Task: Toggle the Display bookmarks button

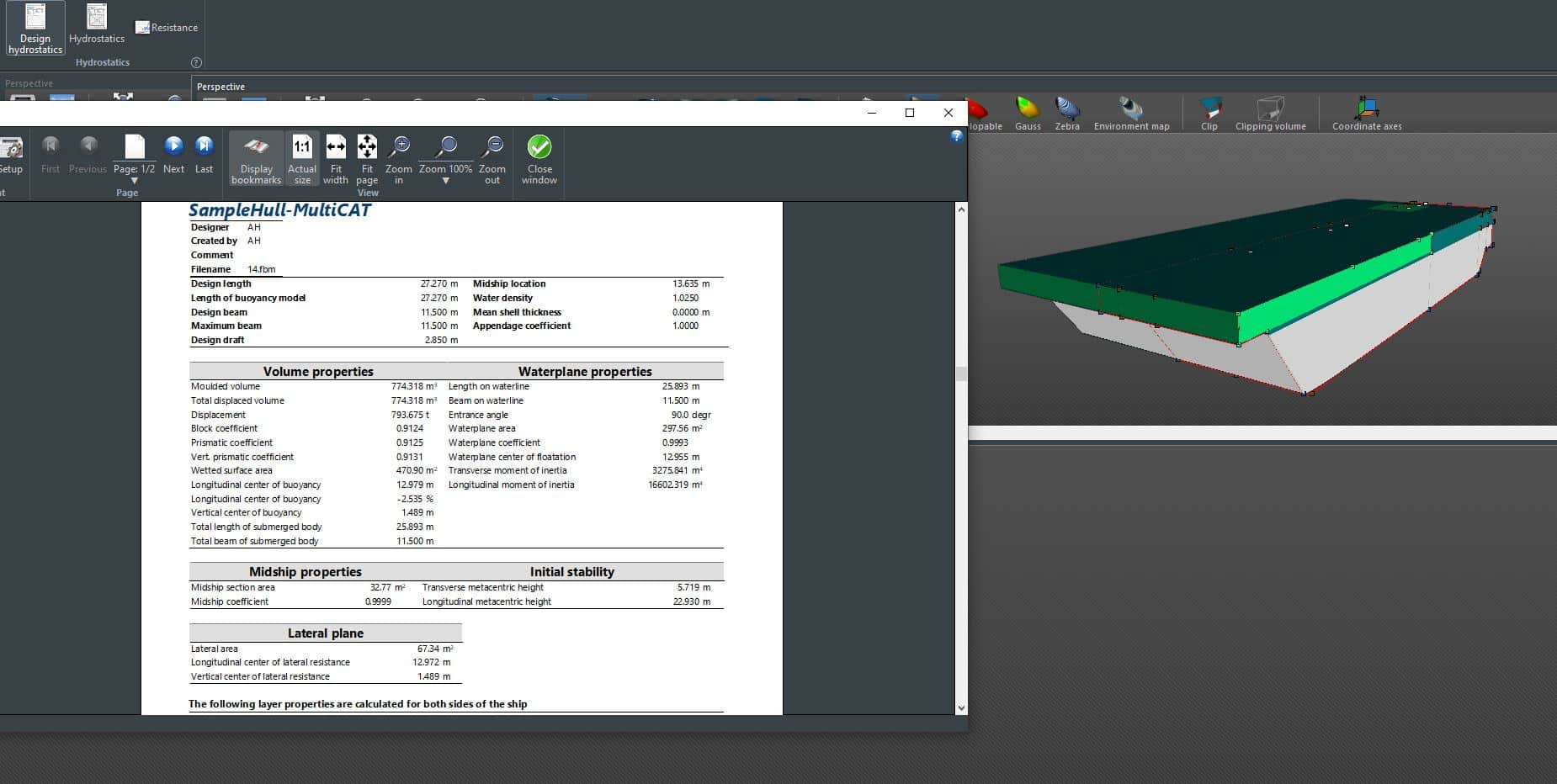Action: [x=256, y=158]
